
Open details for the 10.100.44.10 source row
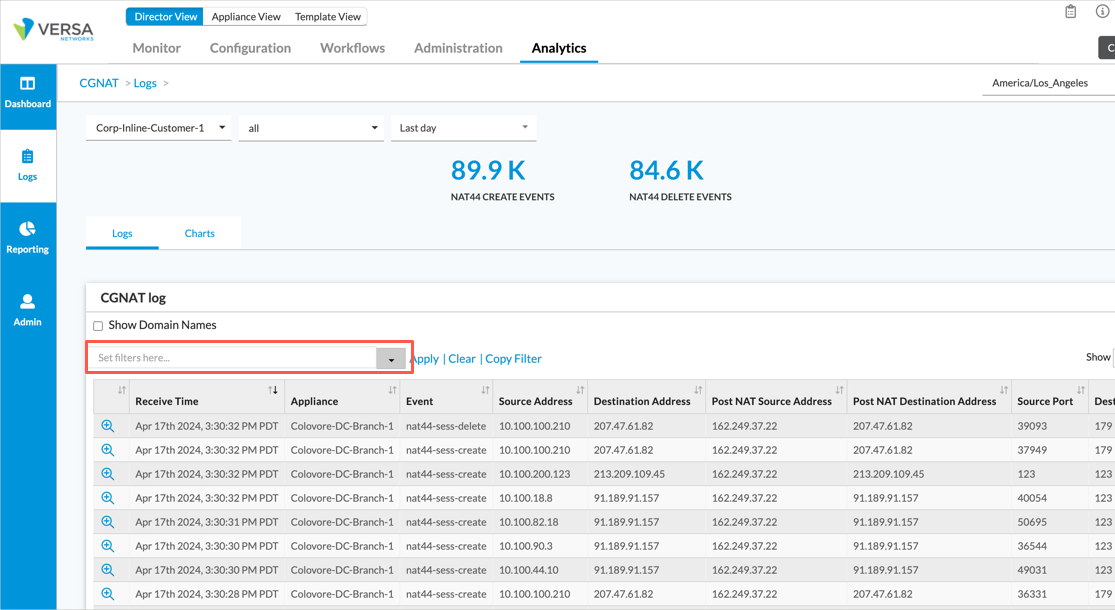pos(107,569)
